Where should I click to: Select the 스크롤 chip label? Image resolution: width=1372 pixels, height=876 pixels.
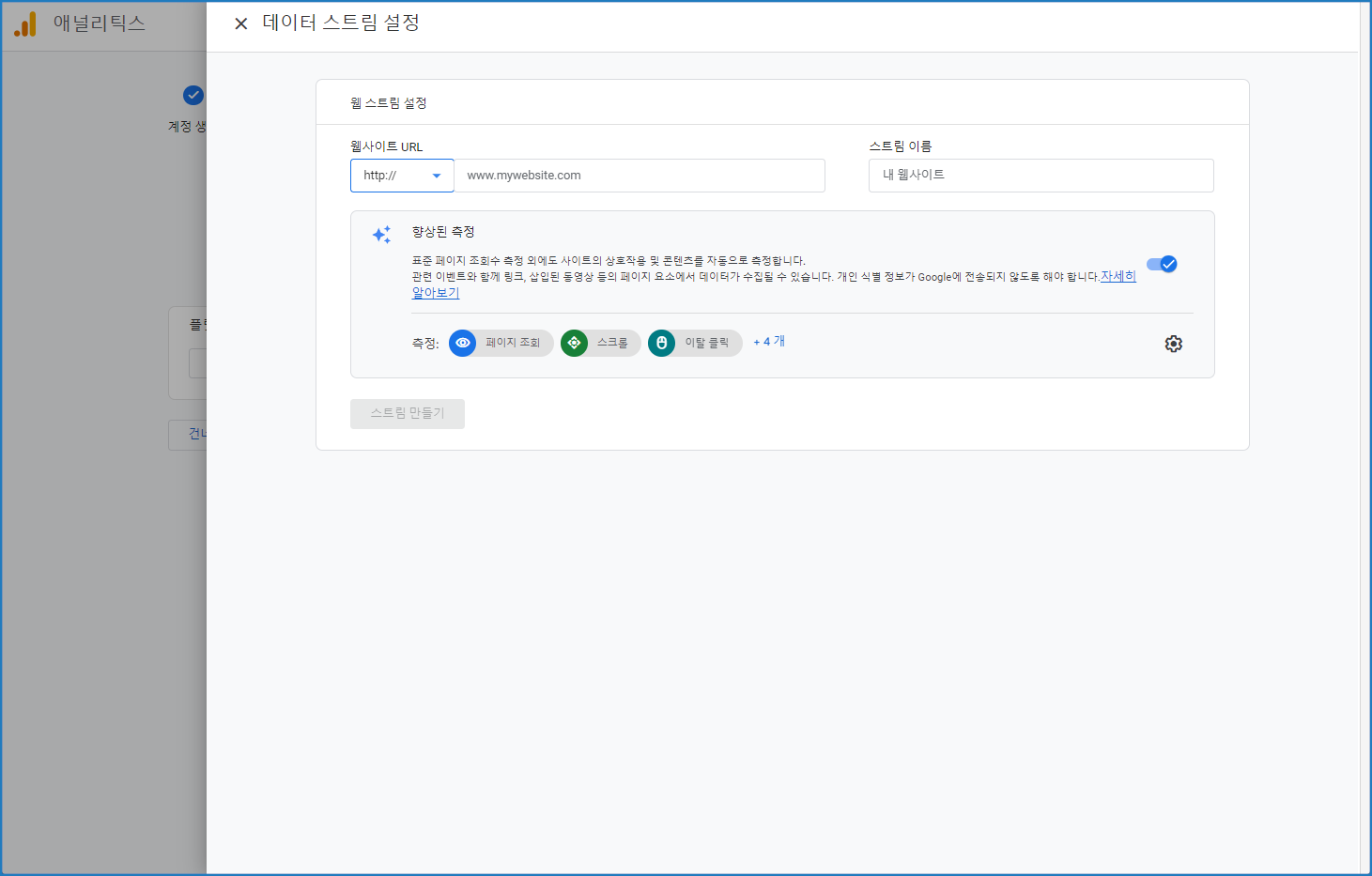[612, 343]
